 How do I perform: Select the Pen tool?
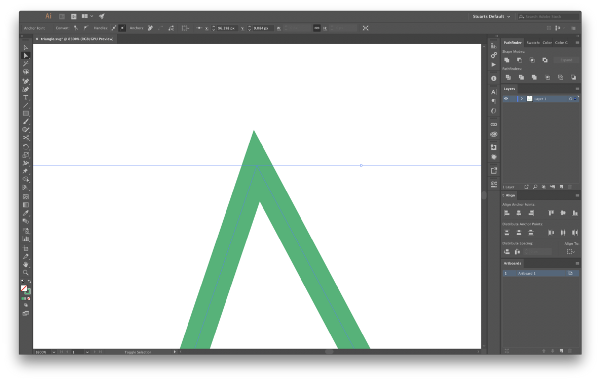point(26,81)
